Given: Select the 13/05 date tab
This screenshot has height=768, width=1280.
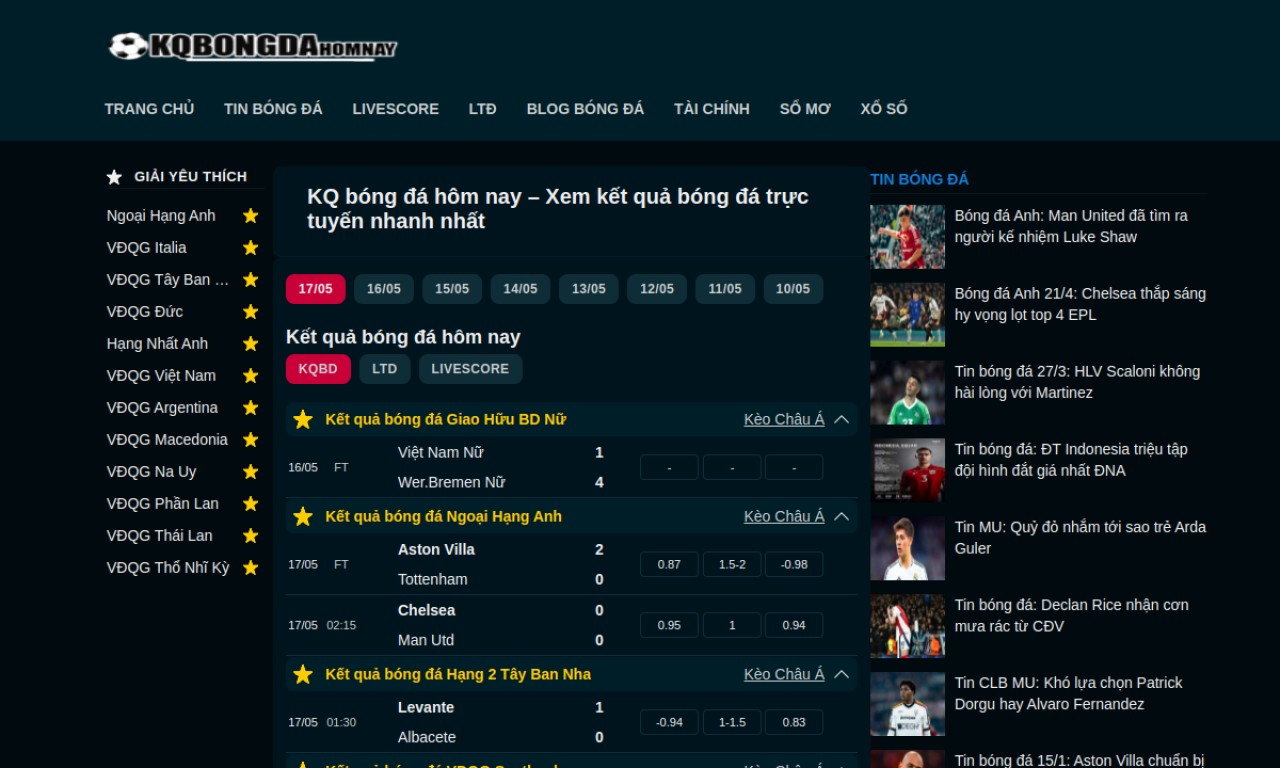Looking at the screenshot, I should tap(589, 289).
